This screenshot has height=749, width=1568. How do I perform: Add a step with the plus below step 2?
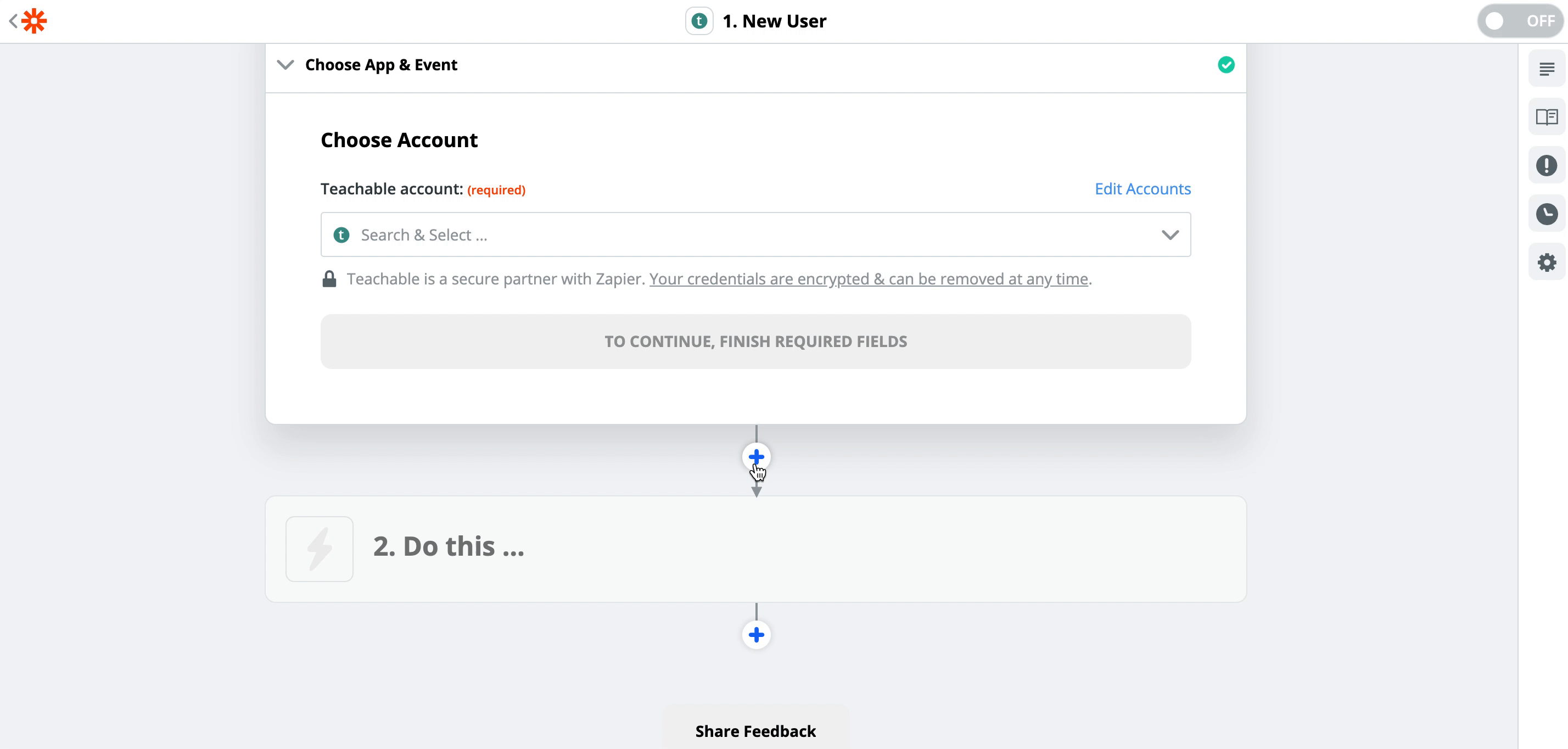click(x=756, y=635)
